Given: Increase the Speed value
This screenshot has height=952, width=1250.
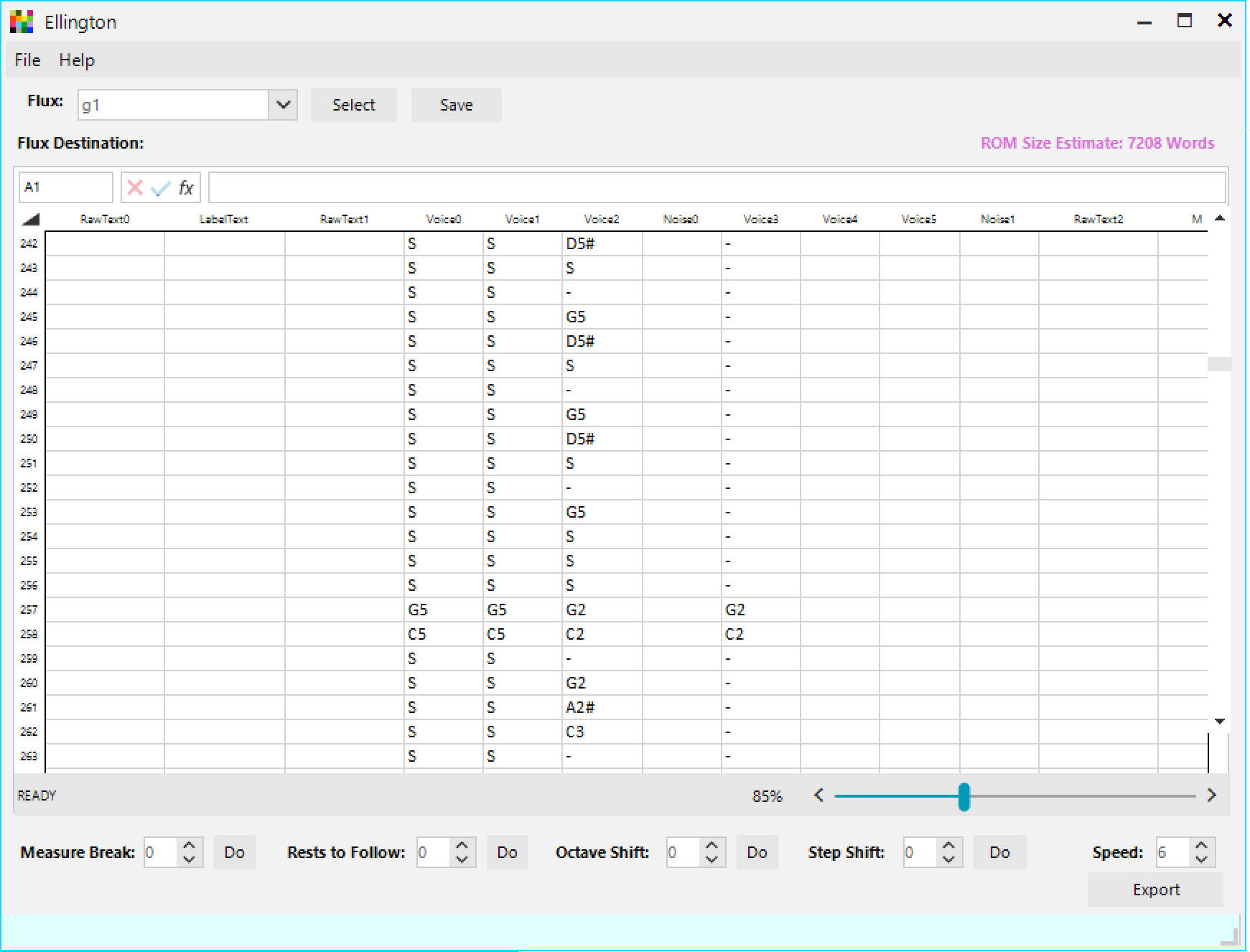Looking at the screenshot, I should [x=1201, y=845].
